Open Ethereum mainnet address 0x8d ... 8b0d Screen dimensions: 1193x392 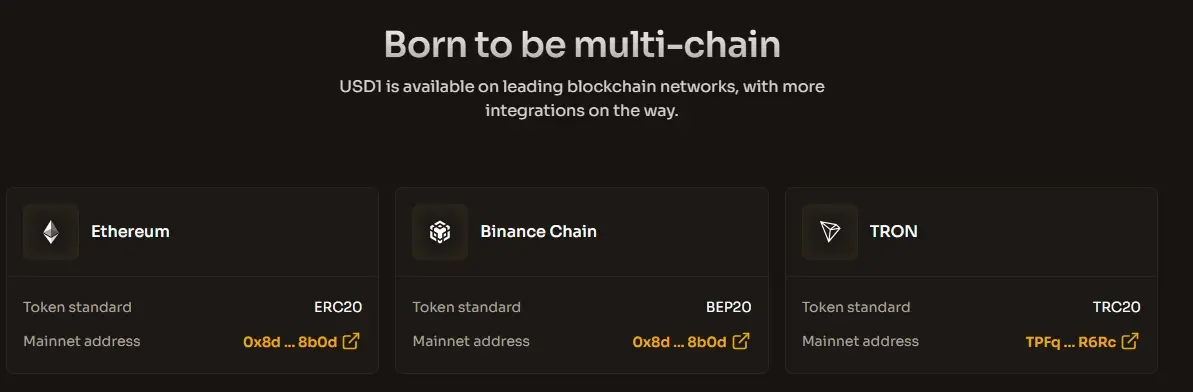click(x=290, y=342)
